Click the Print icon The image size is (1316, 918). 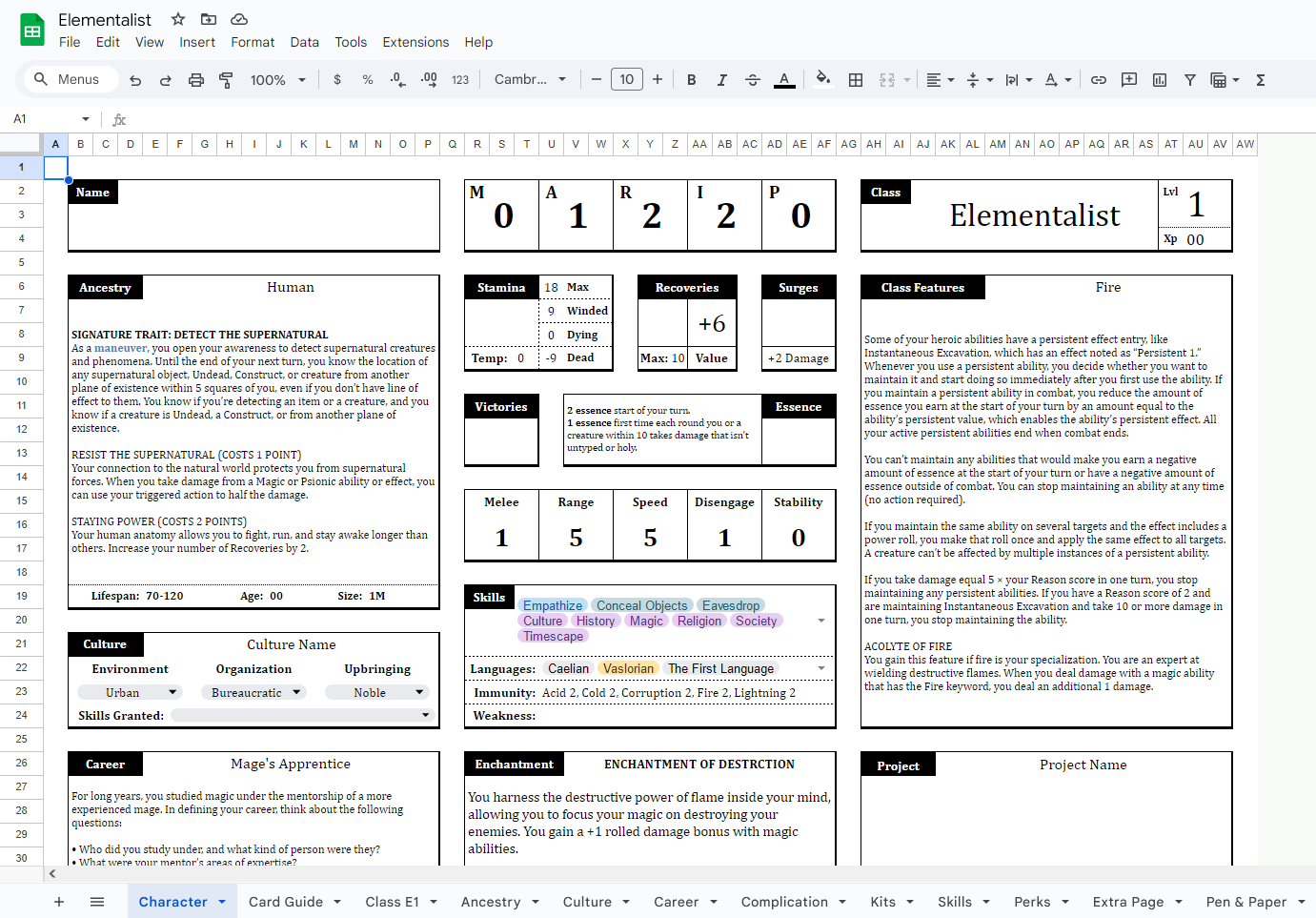pos(196,80)
